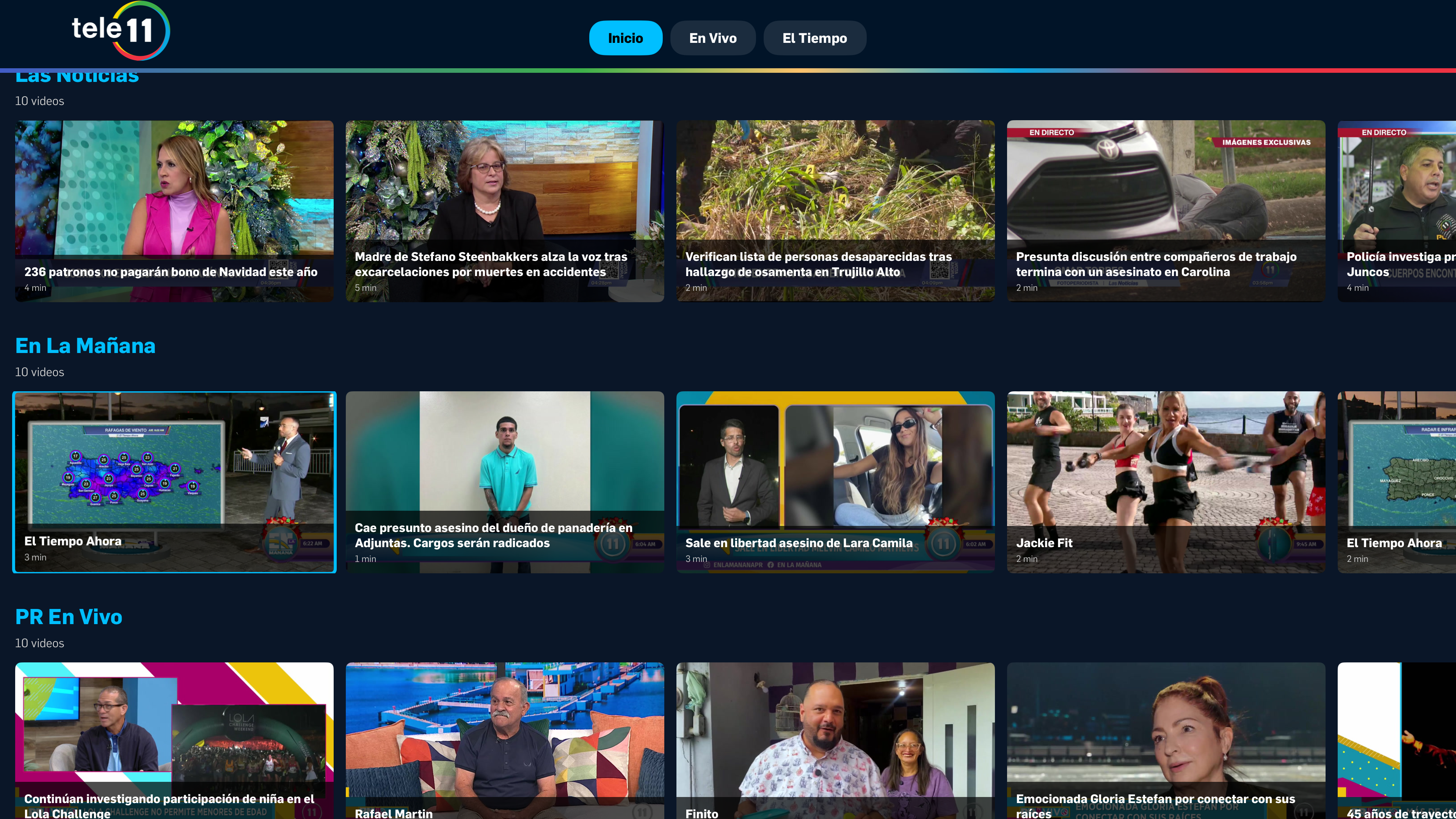Play the Rafael Martin video
This screenshot has height=819, width=1456.
click(505, 741)
